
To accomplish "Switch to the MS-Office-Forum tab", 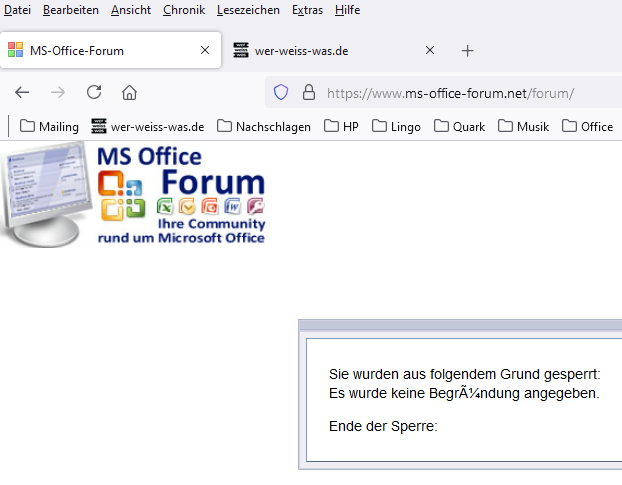I will pyautogui.click(x=110, y=50).
